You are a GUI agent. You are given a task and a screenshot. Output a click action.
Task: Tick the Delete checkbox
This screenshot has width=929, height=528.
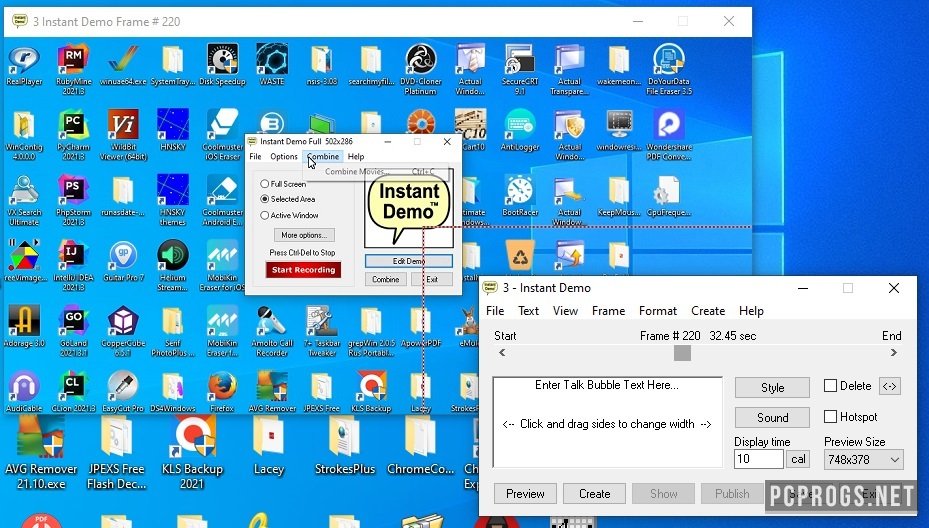(831, 386)
